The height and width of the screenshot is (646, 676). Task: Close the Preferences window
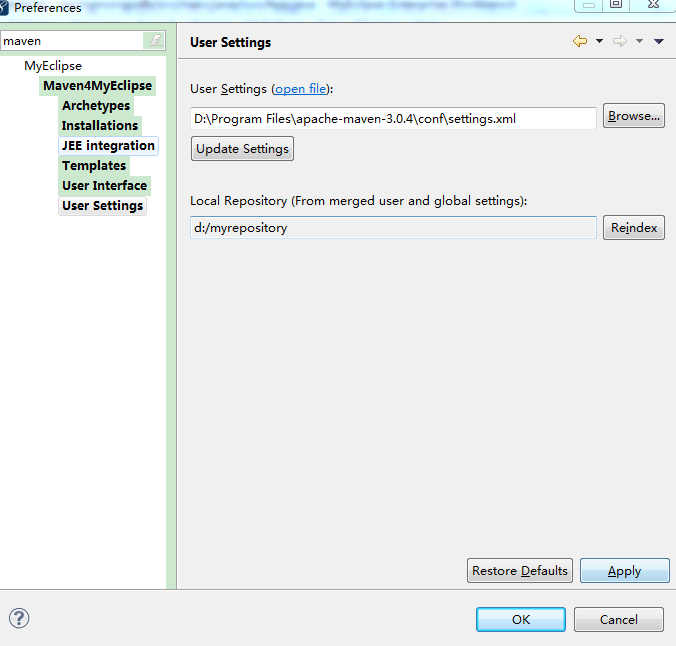(653, 4)
